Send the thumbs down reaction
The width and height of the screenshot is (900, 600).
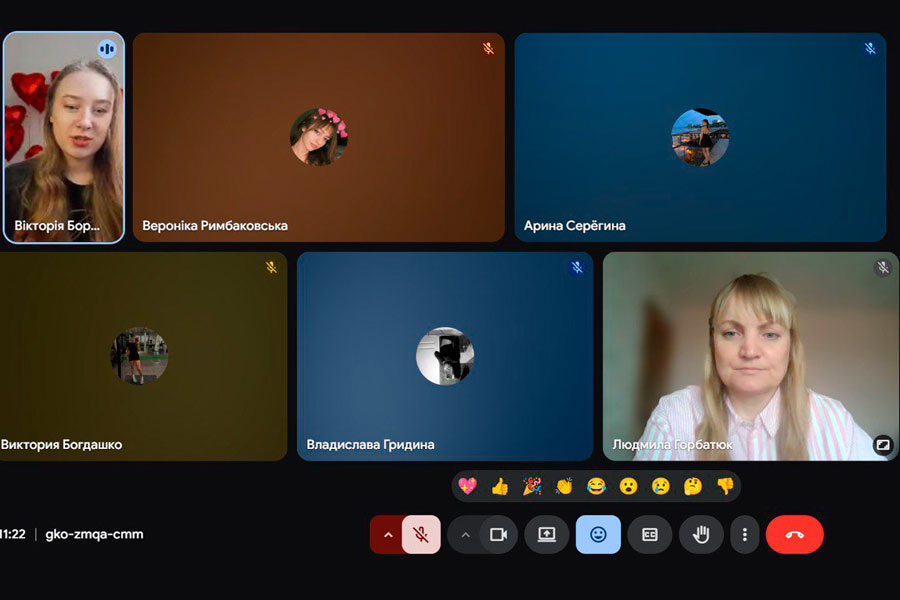click(x=726, y=486)
